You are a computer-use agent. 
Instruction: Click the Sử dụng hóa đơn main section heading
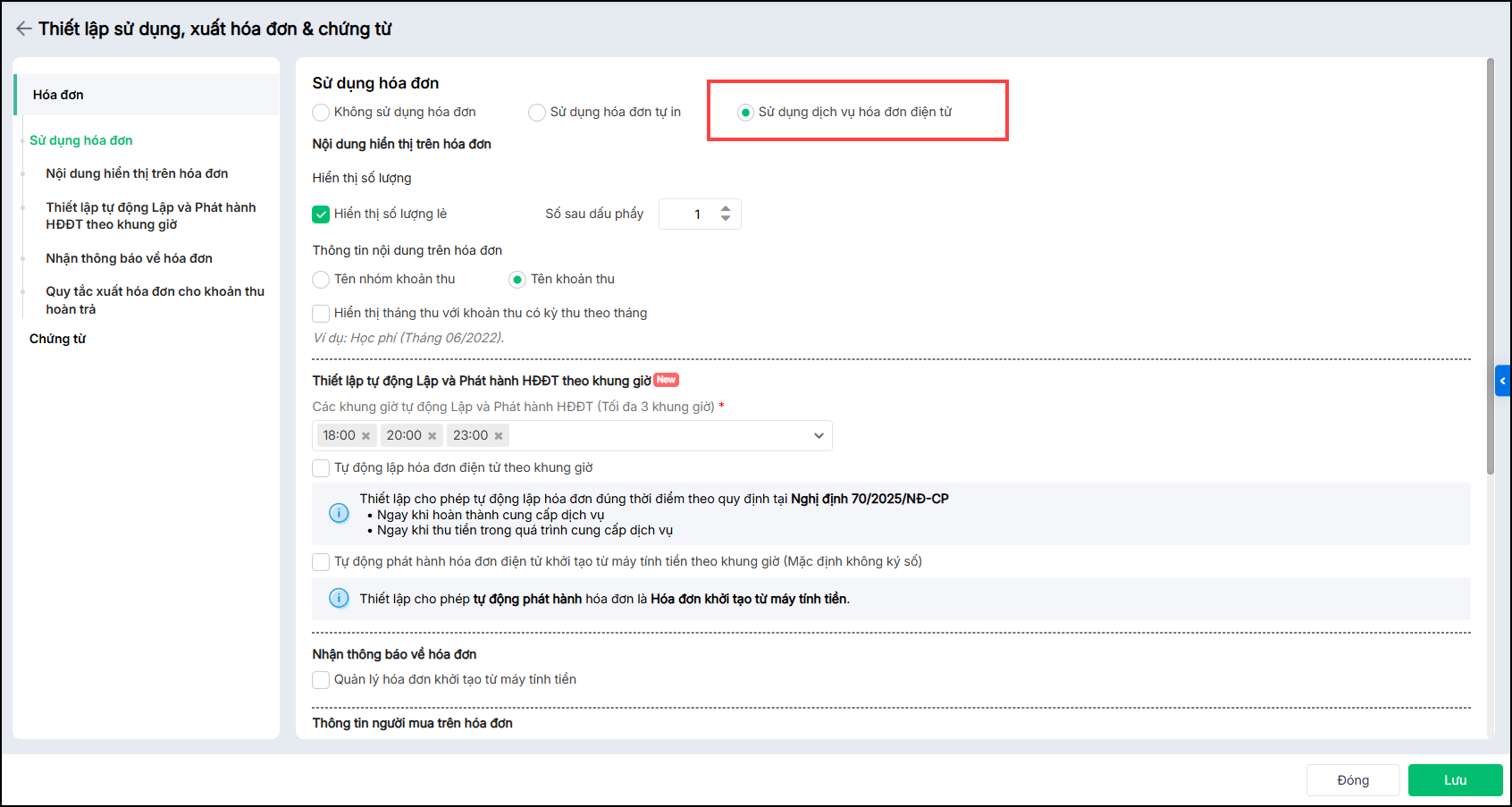(375, 83)
